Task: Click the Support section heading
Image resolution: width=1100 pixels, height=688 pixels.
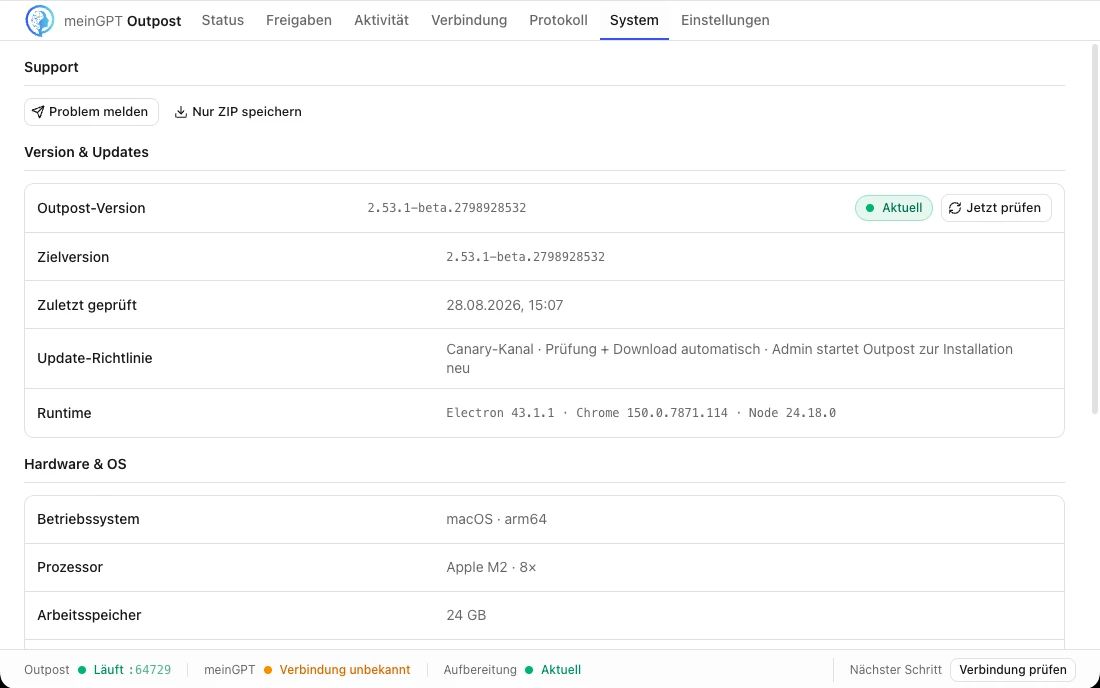Action: 51,67
